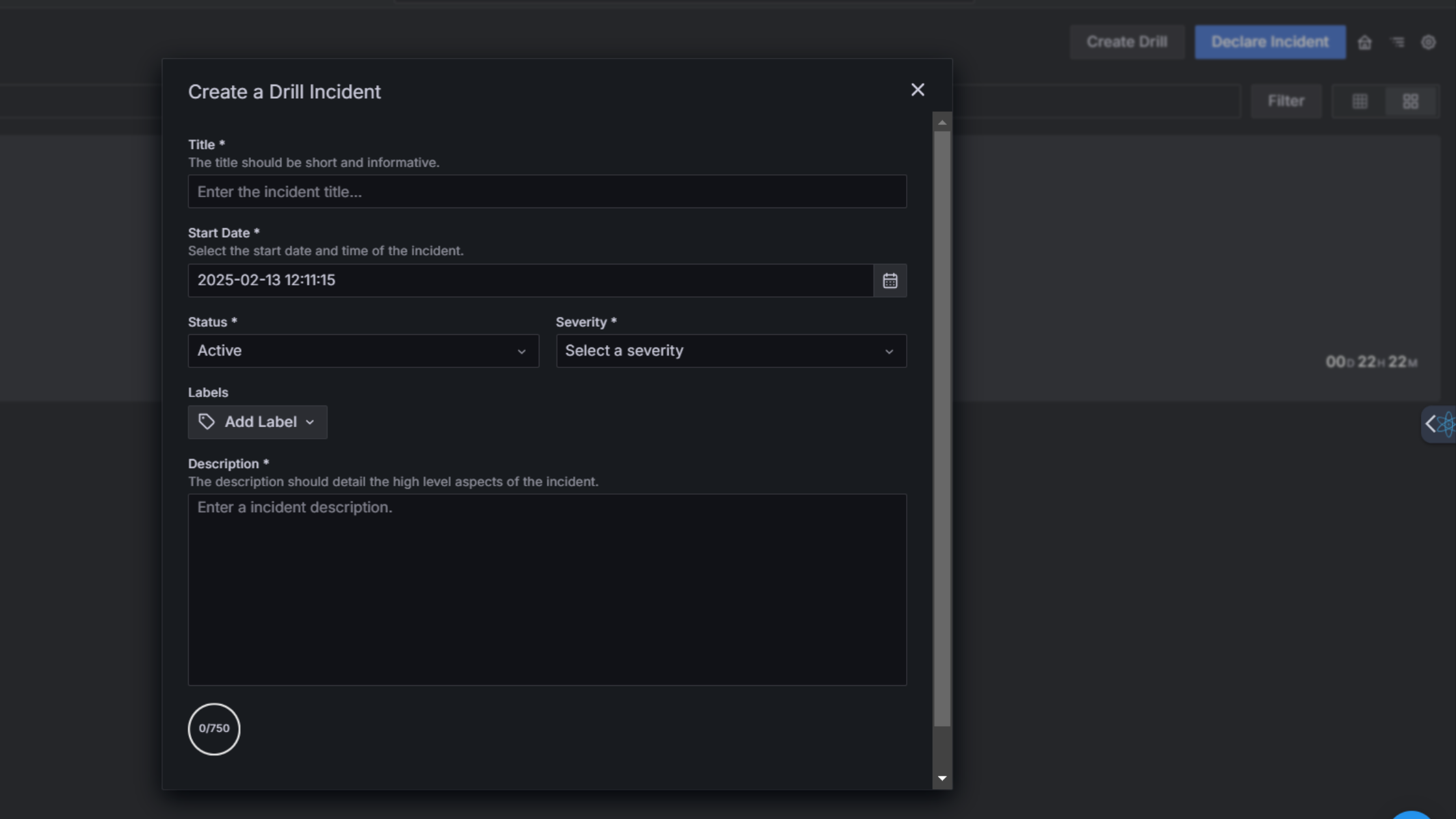Open the Status dropdown showing Active
The height and width of the screenshot is (819, 1456).
click(x=363, y=350)
